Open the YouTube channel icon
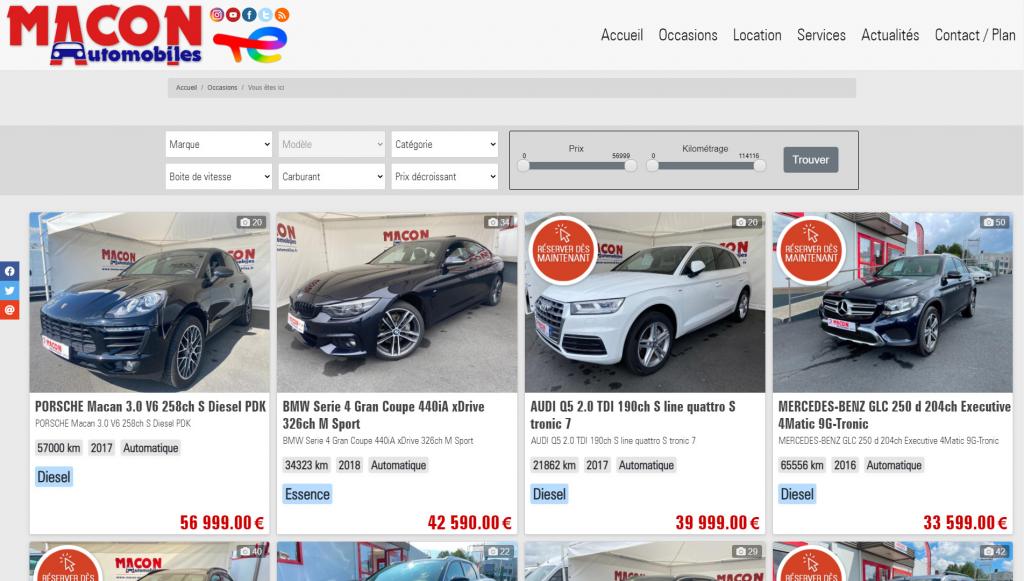The height and width of the screenshot is (581, 1024). [x=233, y=14]
